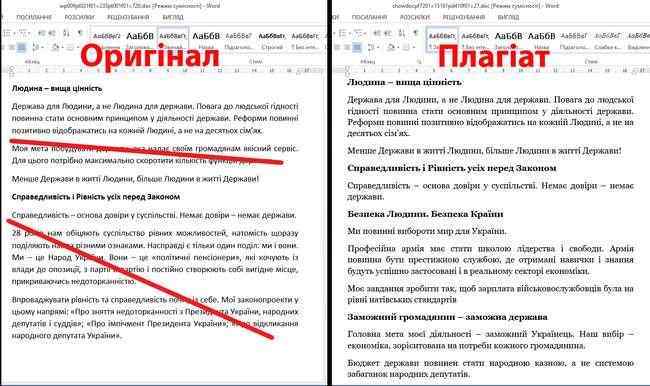The height and width of the screenshot is (386, 650).
Task: Open the РЕЦЕНЗУВАННЯ tab in the Плагіат window
Action: point(463,17)
